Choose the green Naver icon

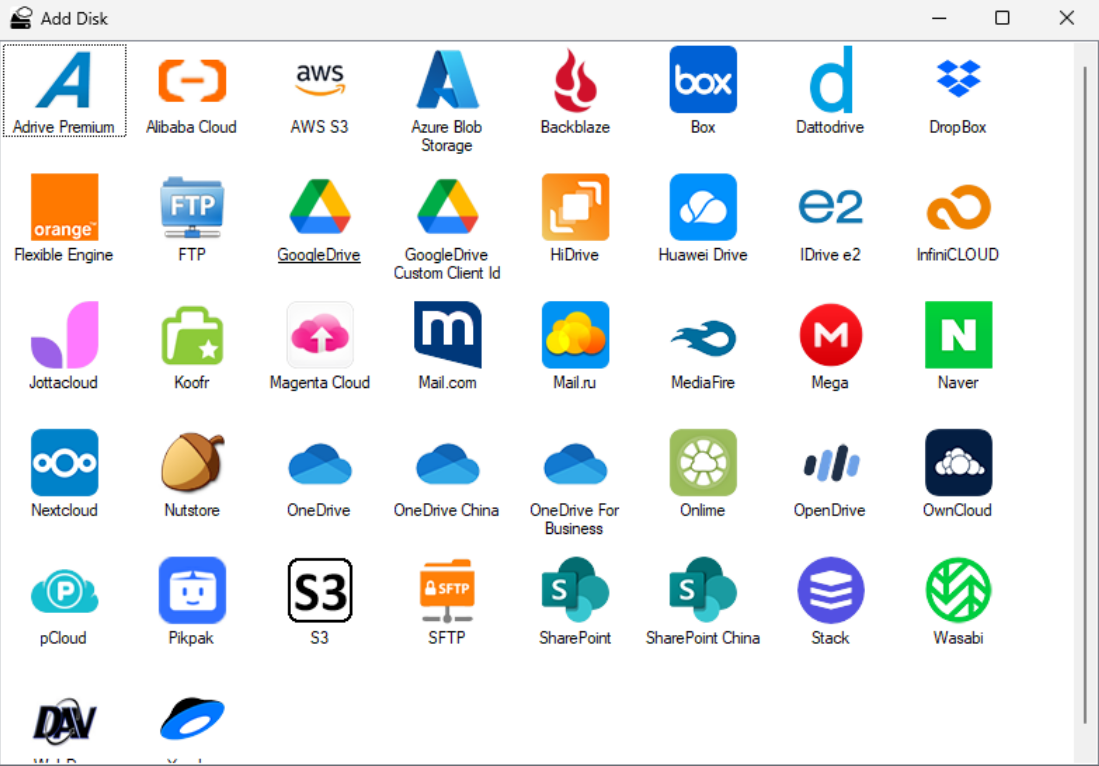click(x=958, y=335)
